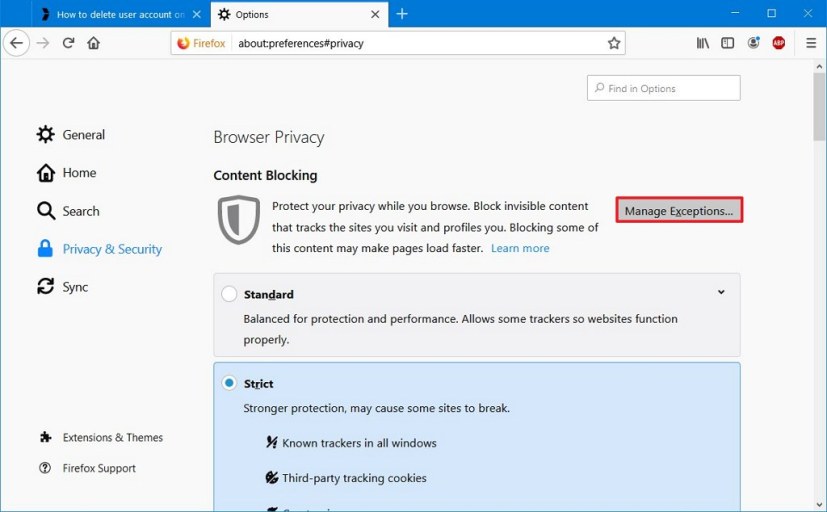The image size is (827, 512).
Task: Click the Known trackers in all windows icon
Action: point(272,442)
